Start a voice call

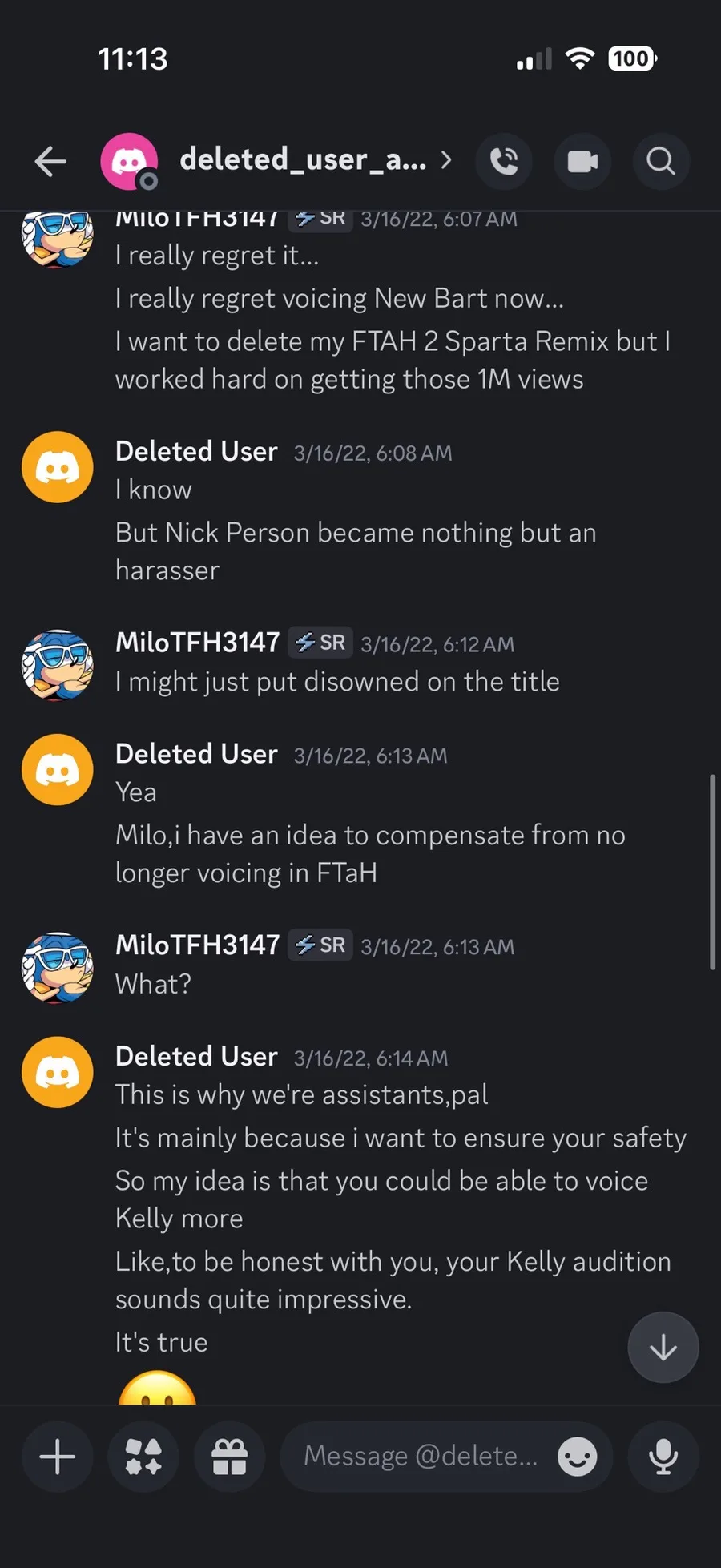[504, 161]
